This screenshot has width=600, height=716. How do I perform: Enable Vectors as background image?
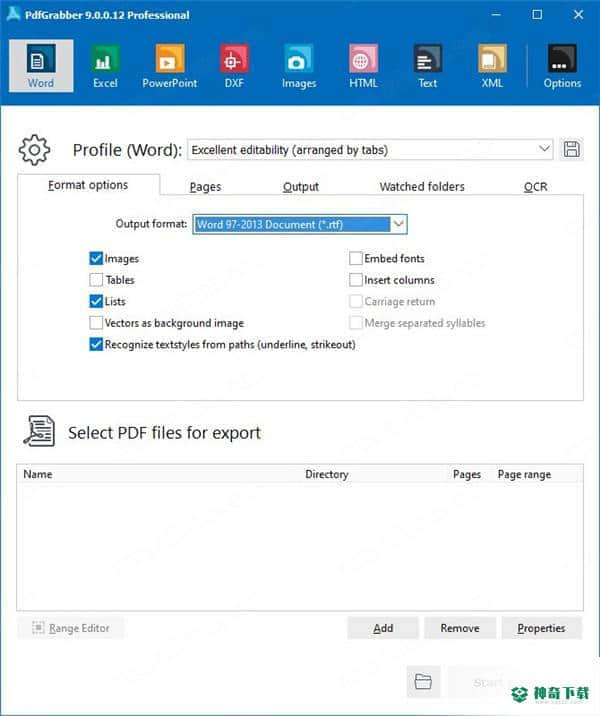tap(96, 323)
